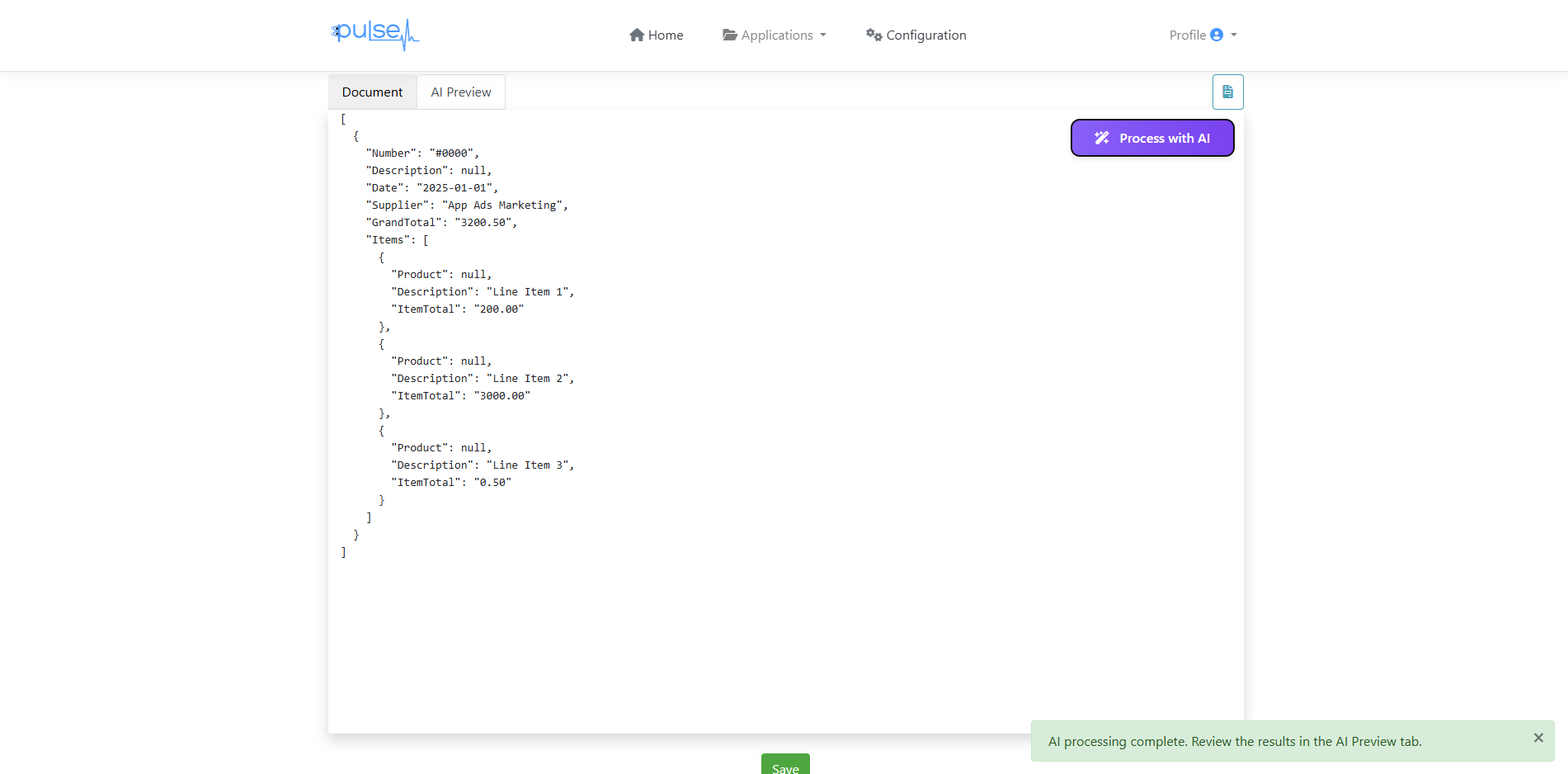The image size is (1568, 774).
Task: Click the Configuration gears icon
Action: click(874, 35)
